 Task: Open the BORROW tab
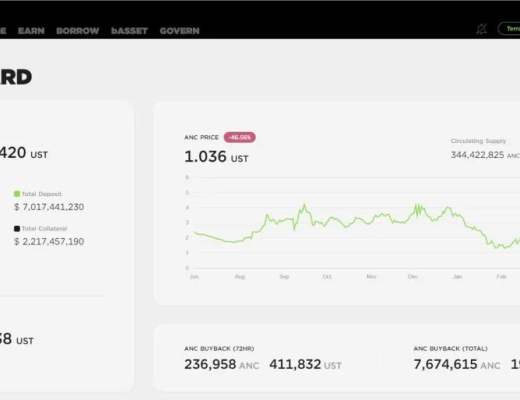(x=78, y=31)
